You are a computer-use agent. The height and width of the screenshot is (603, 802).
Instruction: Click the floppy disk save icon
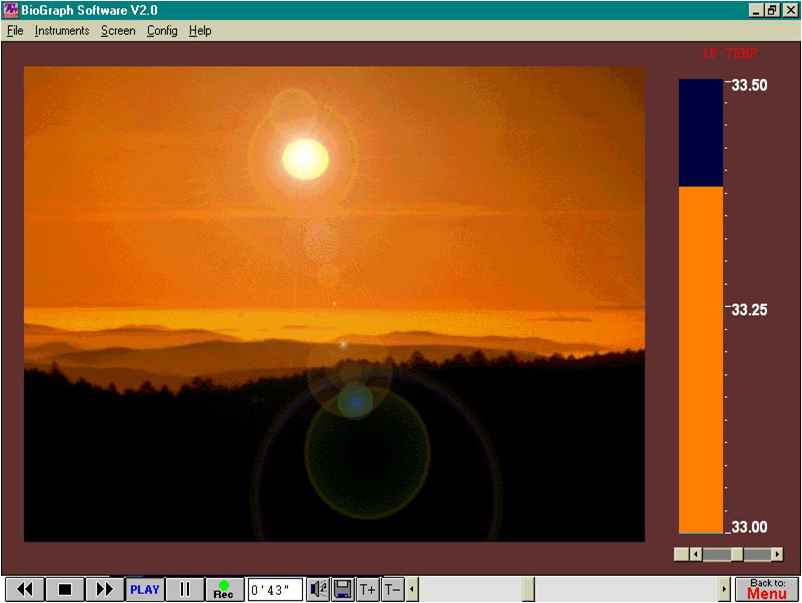[342, 589]
